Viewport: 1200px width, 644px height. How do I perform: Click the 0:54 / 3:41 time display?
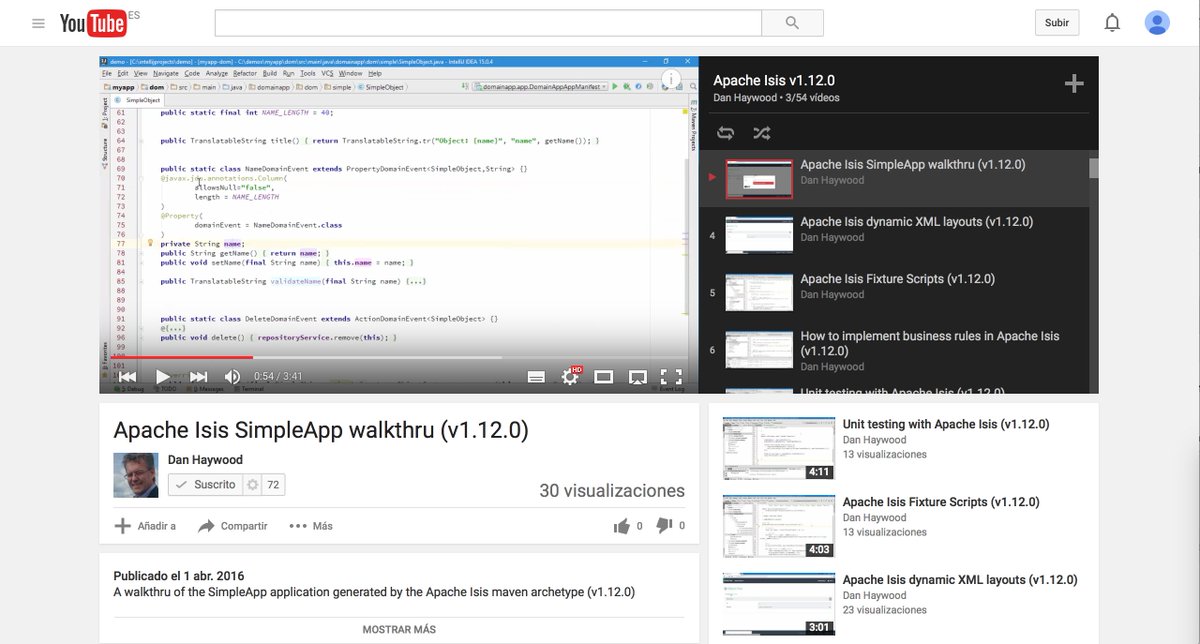(278, 377)
